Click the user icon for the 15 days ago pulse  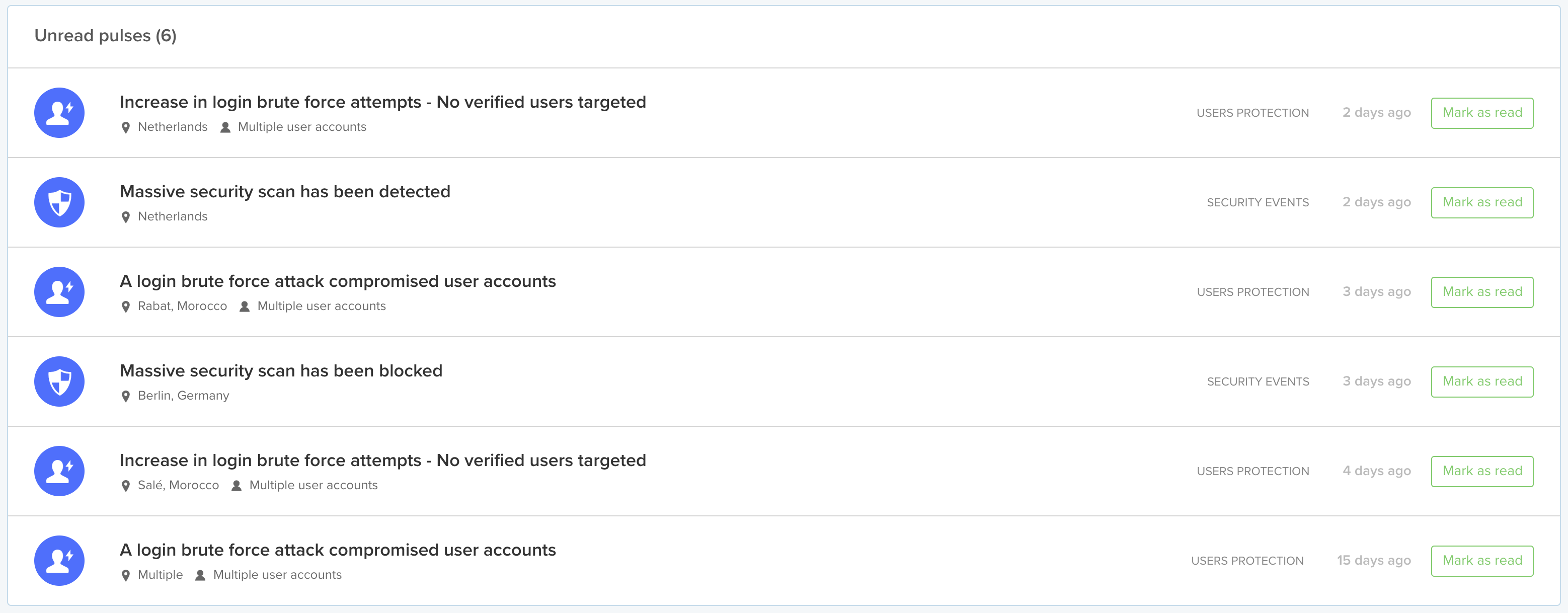point(59,560)
